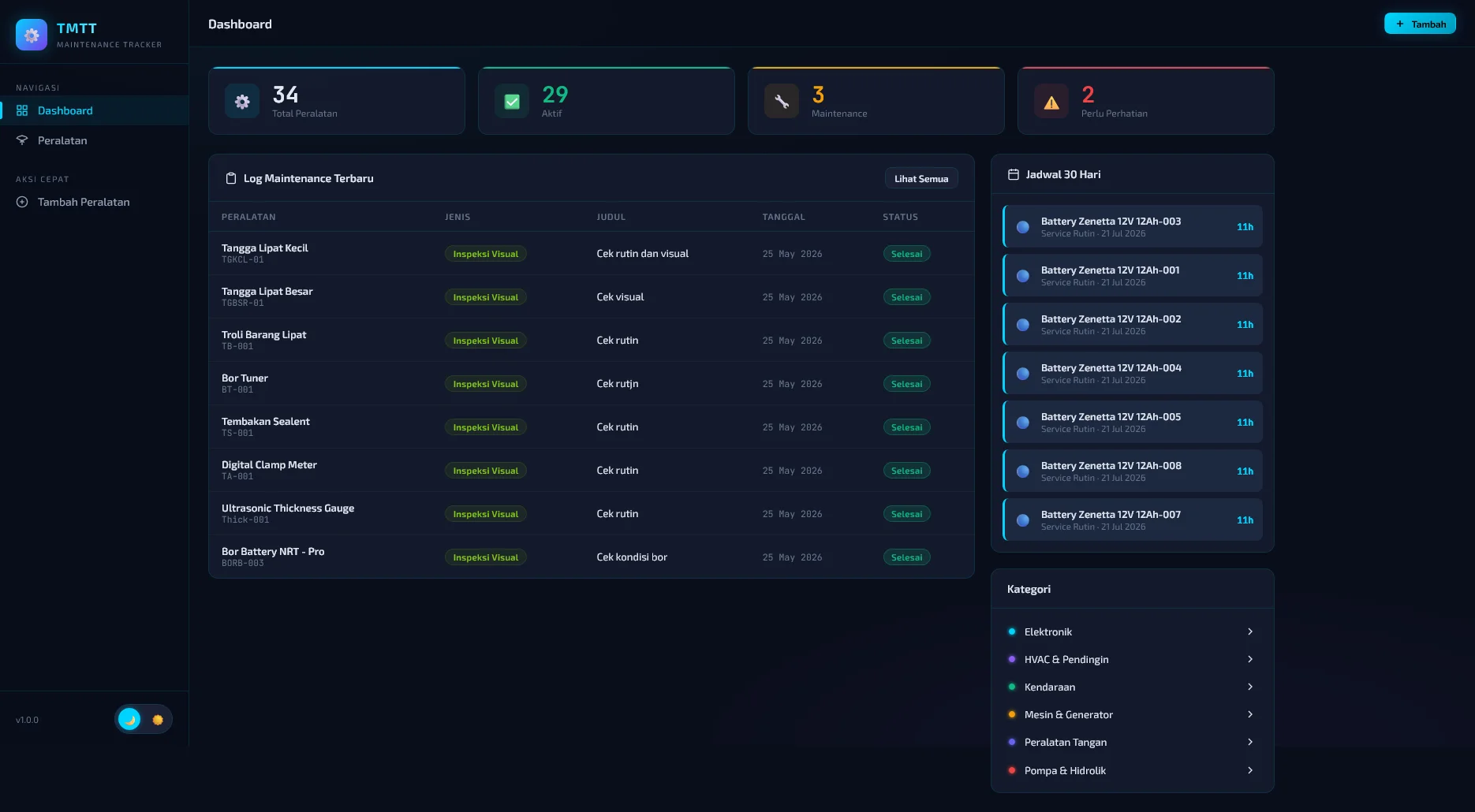The image size is (1475, 812).
Task: Open the Tangga Lipat Kecil log row
Action: point(592,253)
